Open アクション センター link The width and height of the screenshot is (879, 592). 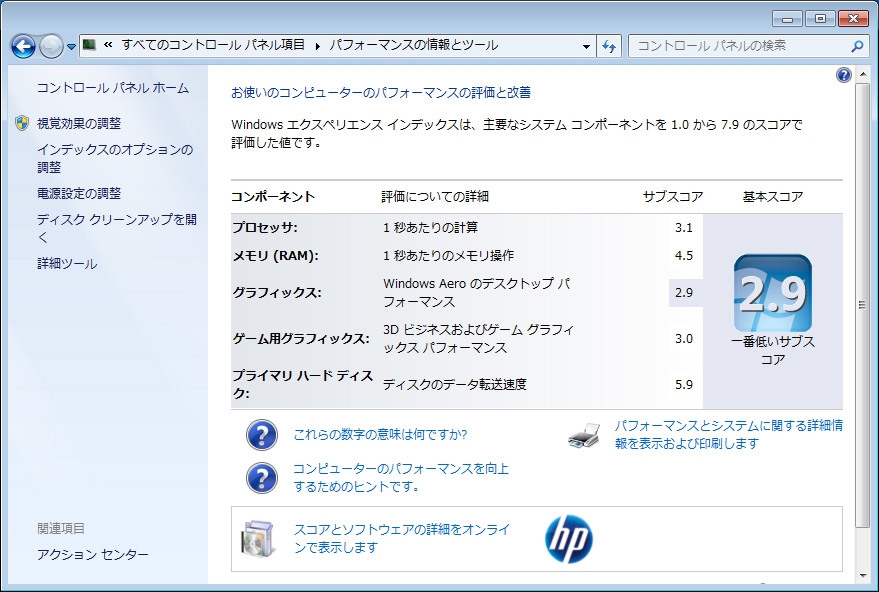(93, 555)
